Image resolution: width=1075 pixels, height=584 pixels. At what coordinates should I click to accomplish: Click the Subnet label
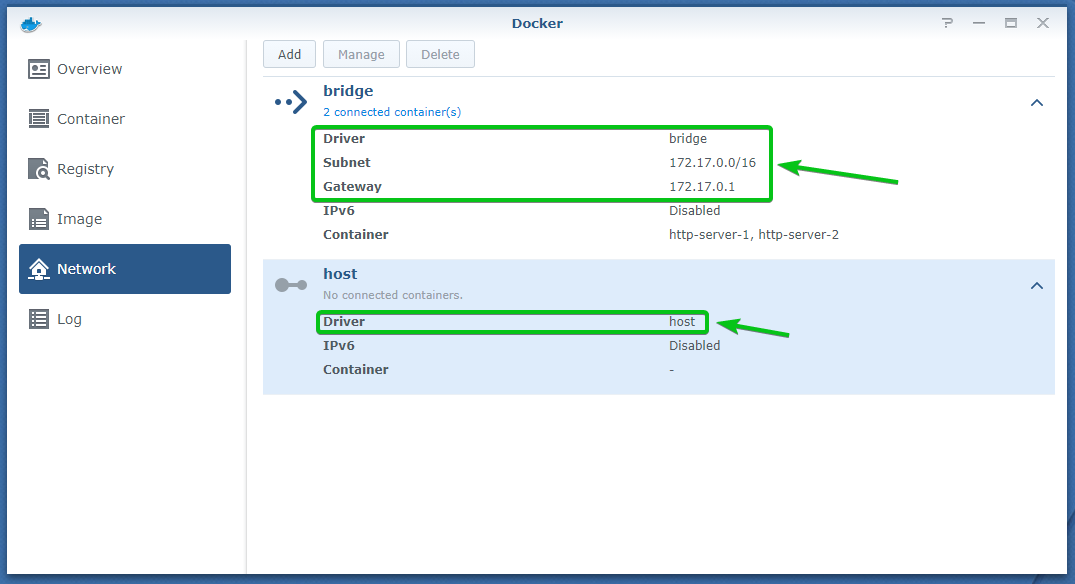click(347, 162)
